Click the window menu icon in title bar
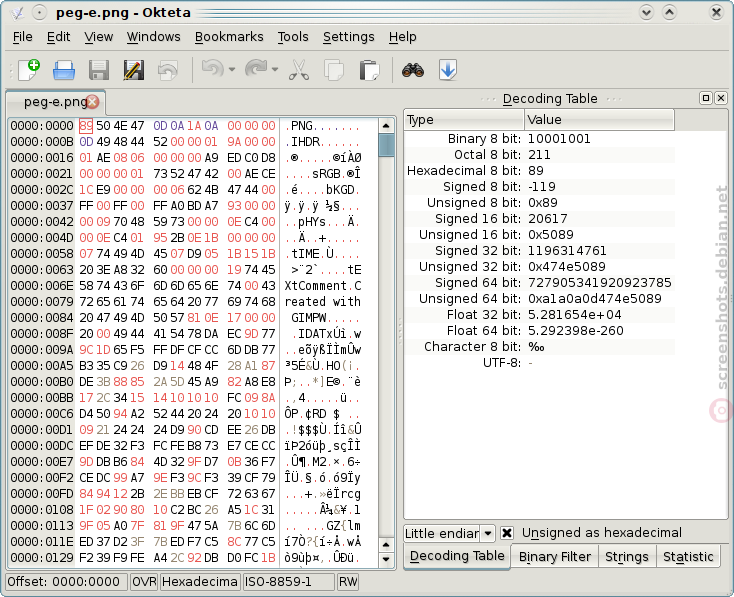This screenshot has height=597, width=734. [17, 13]
